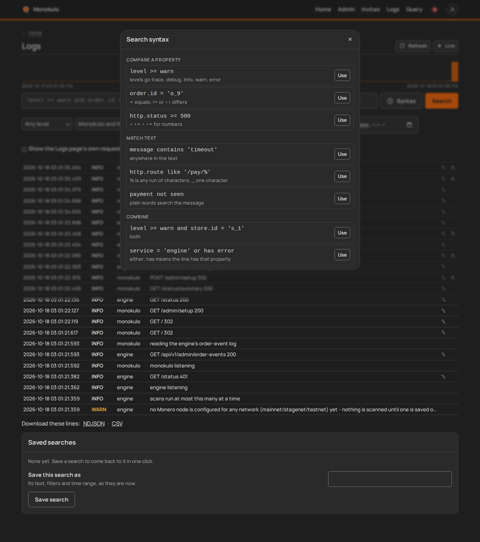
Task: Open trace link for 'GET /api/v1/admin/order-events 200' row
Action: click(443, 355)
